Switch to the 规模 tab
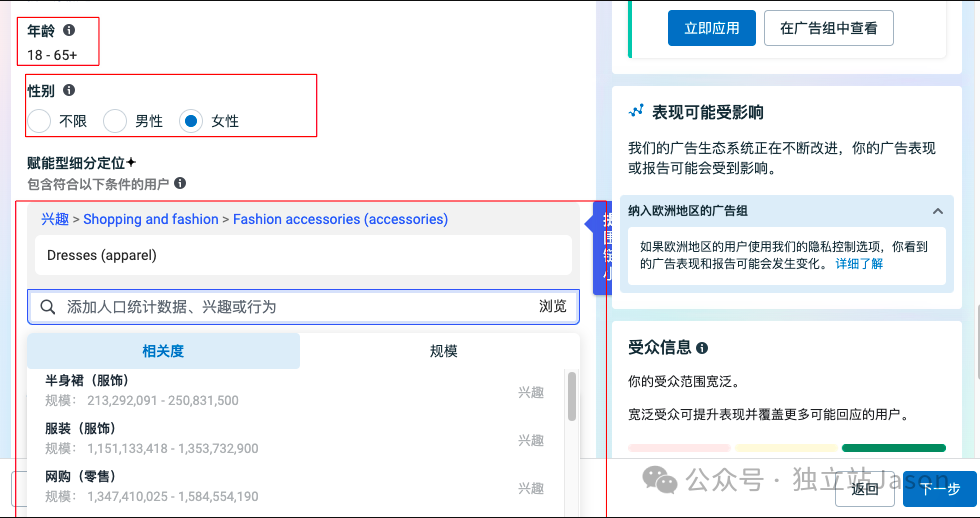 coord(443,351)
